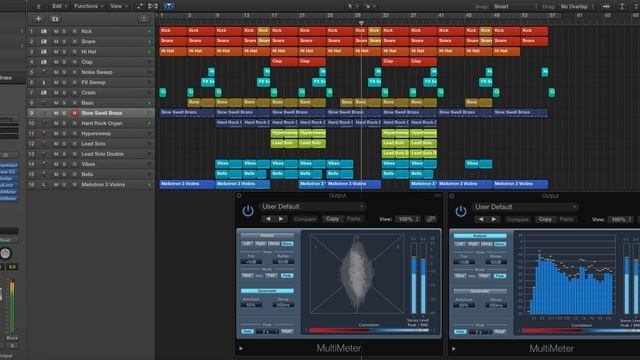Click the FX Sweep audio track icon
Screen dimensions: 640x360
coord(44,82)
